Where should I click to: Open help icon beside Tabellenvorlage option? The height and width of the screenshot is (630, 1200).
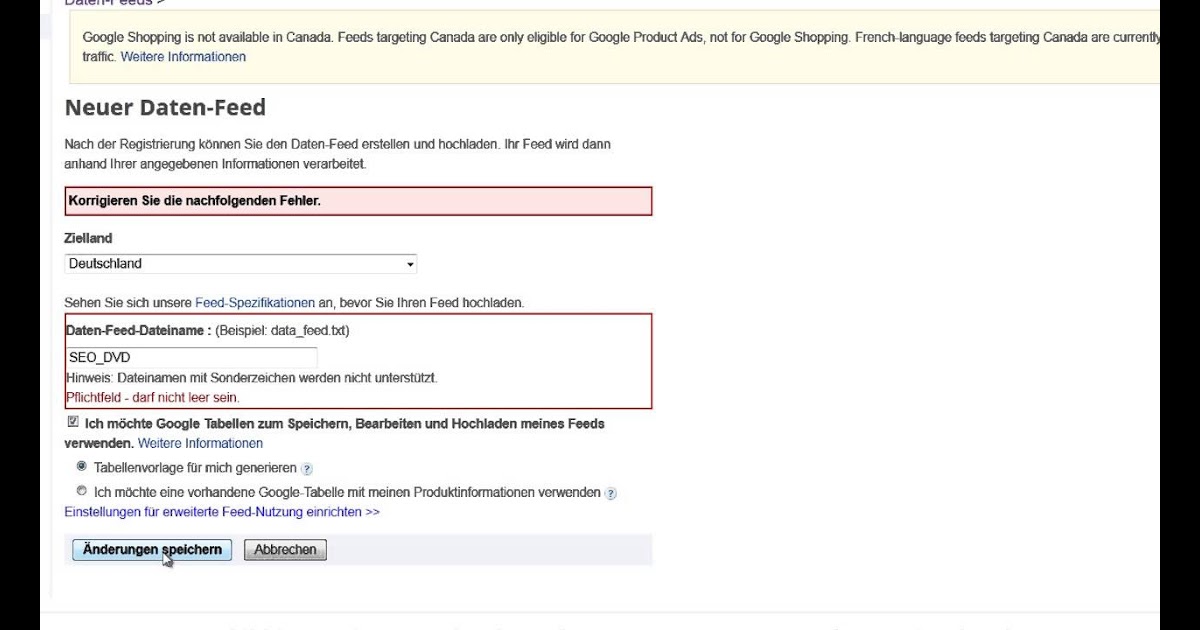pyautogui.click(x=307, y=468)
